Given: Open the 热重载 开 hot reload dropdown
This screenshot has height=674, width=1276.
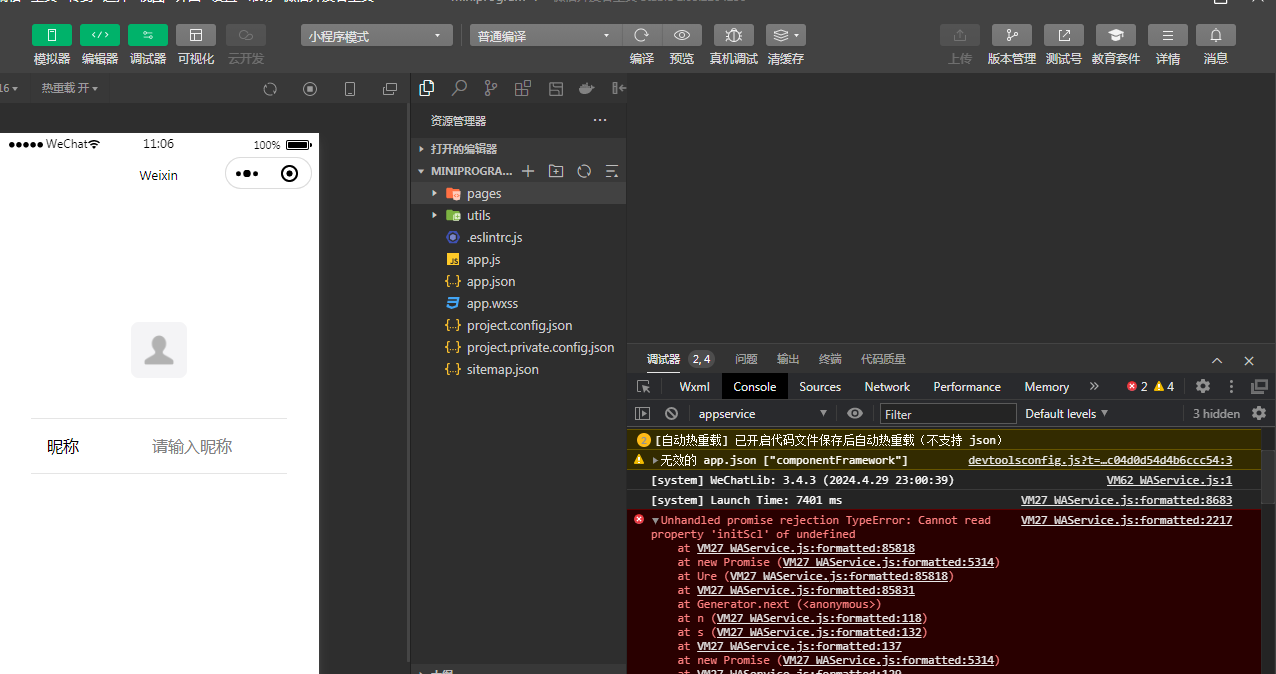Looking at the screenshot, I should tap(70, 89).
